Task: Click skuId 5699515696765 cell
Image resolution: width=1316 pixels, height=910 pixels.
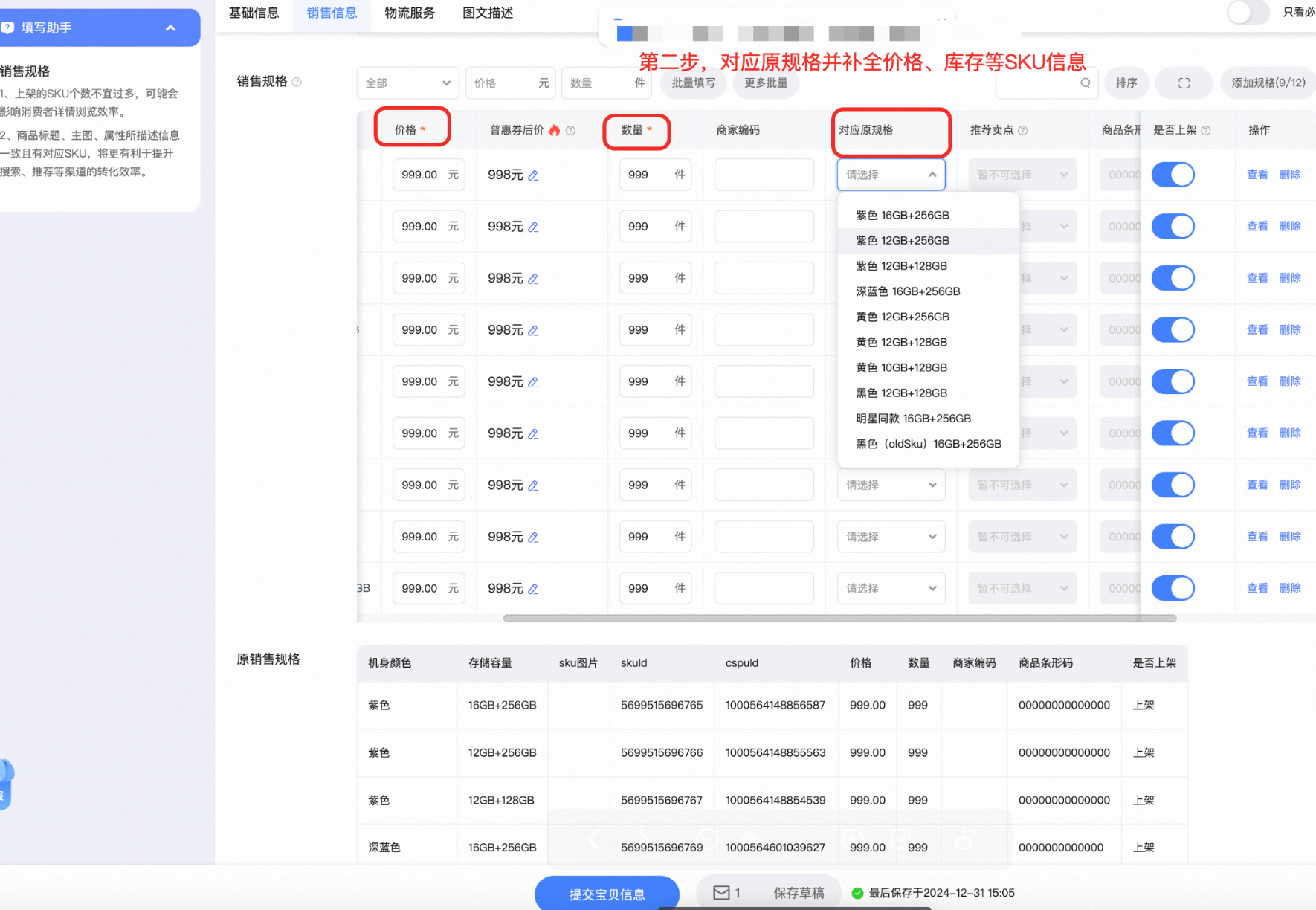Action: (662, 706)
